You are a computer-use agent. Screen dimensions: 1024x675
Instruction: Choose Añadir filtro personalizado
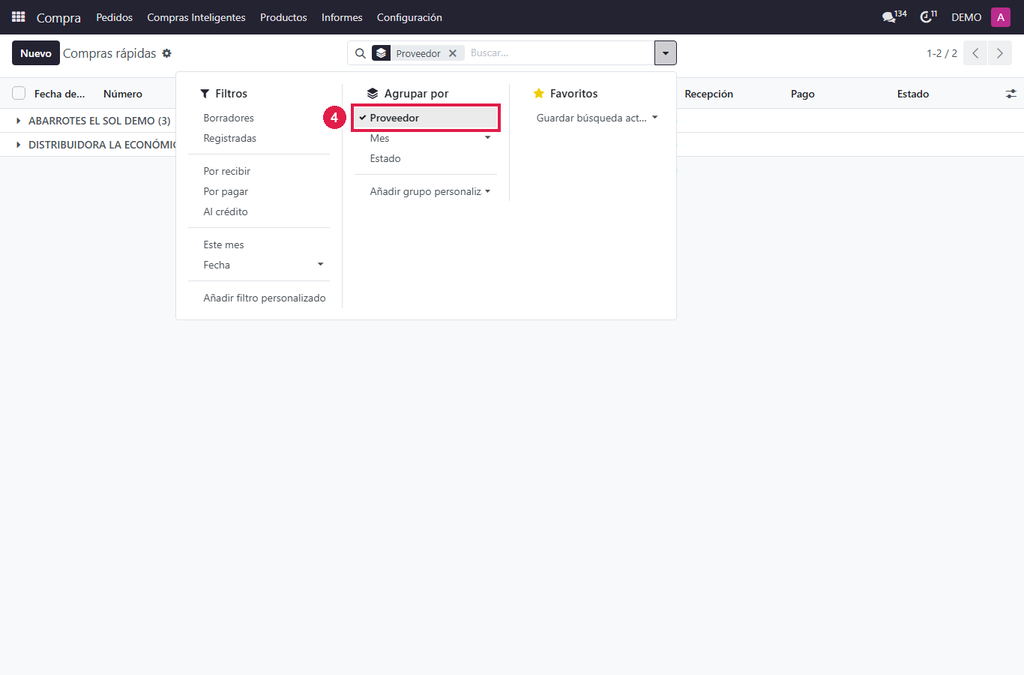[x=264, y=298]
